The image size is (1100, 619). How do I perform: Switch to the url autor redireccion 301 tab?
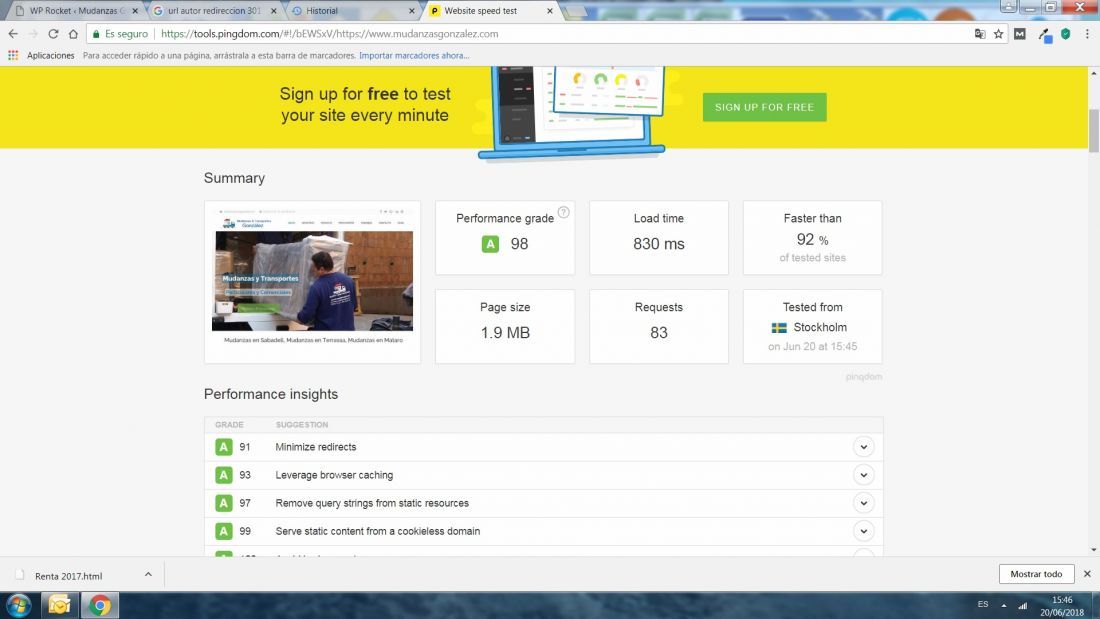click(214, 11)
